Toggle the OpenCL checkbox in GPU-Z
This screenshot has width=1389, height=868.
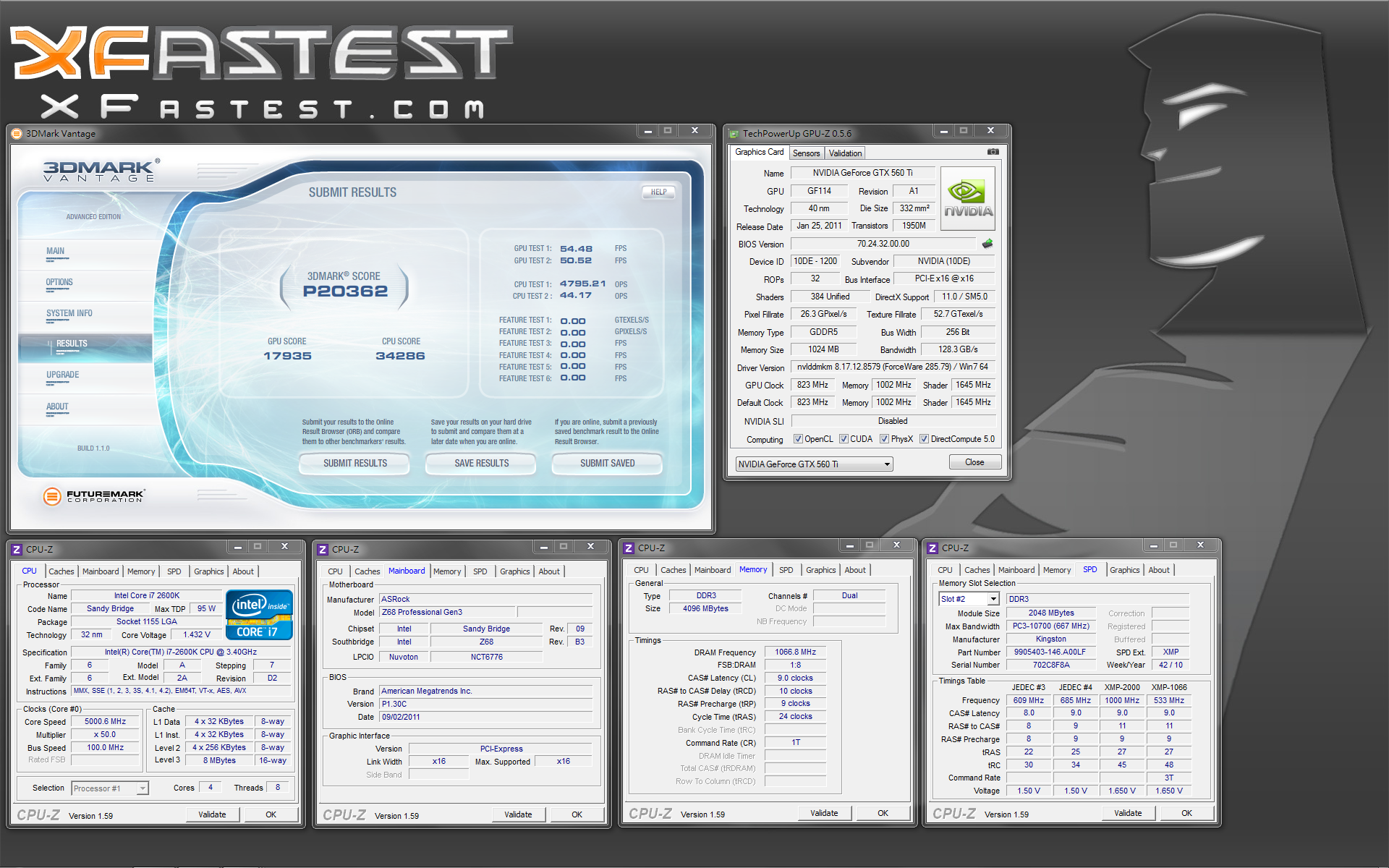[x=798, y=439]
